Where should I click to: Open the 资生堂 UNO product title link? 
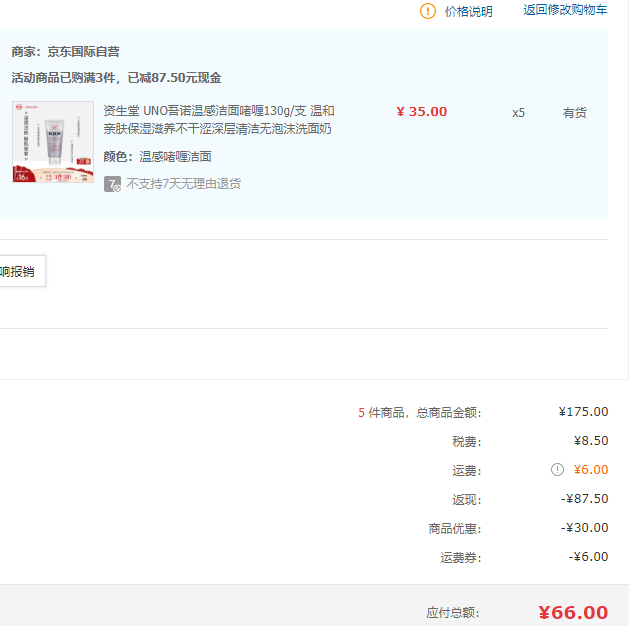pyautogui.click(x=219, y=120)
